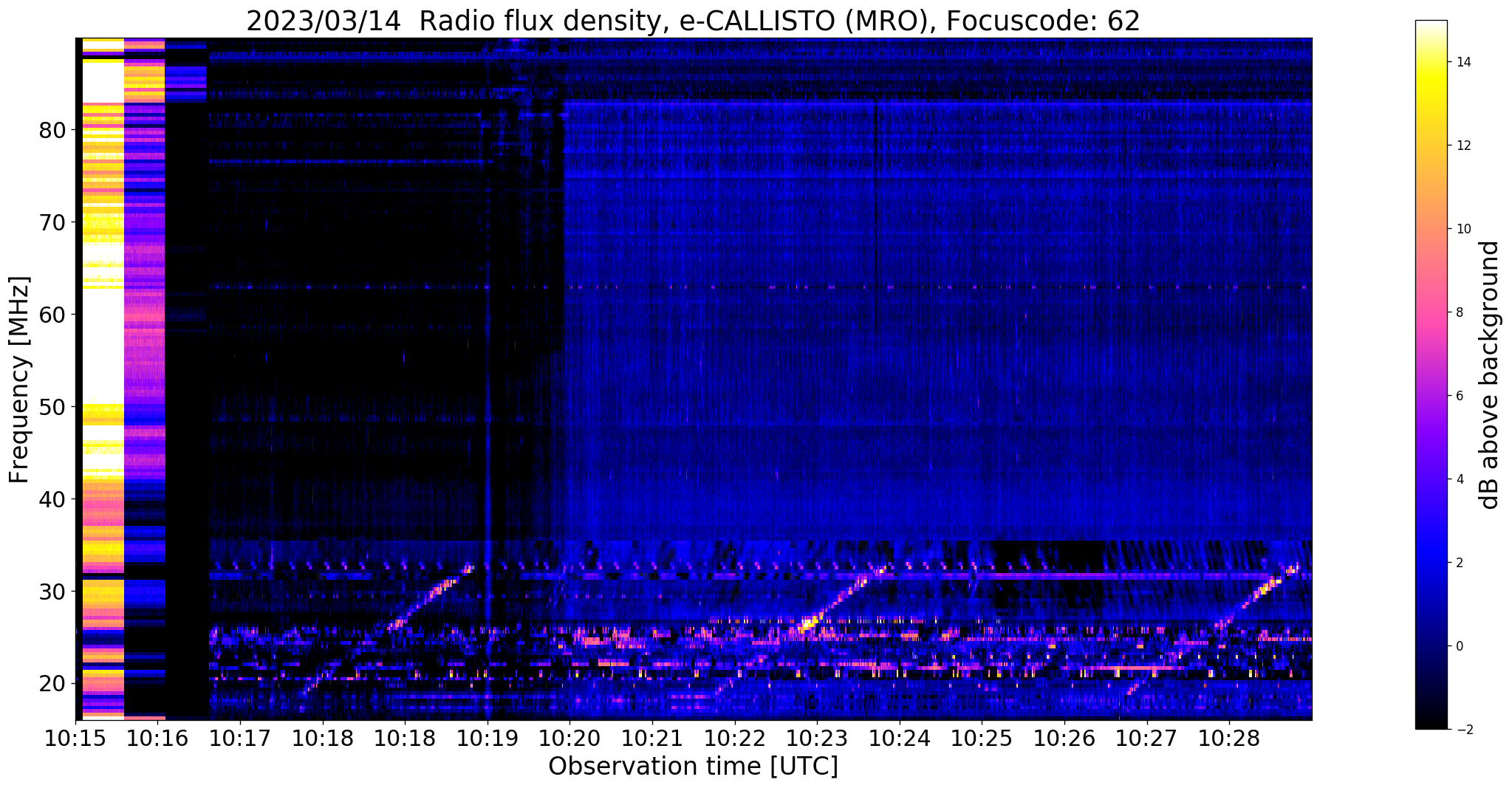Image resolution: width=1512 pixels, height=788 pixels.
Task: Click the 10:28 time tick label
Action: coord(1229,739)
